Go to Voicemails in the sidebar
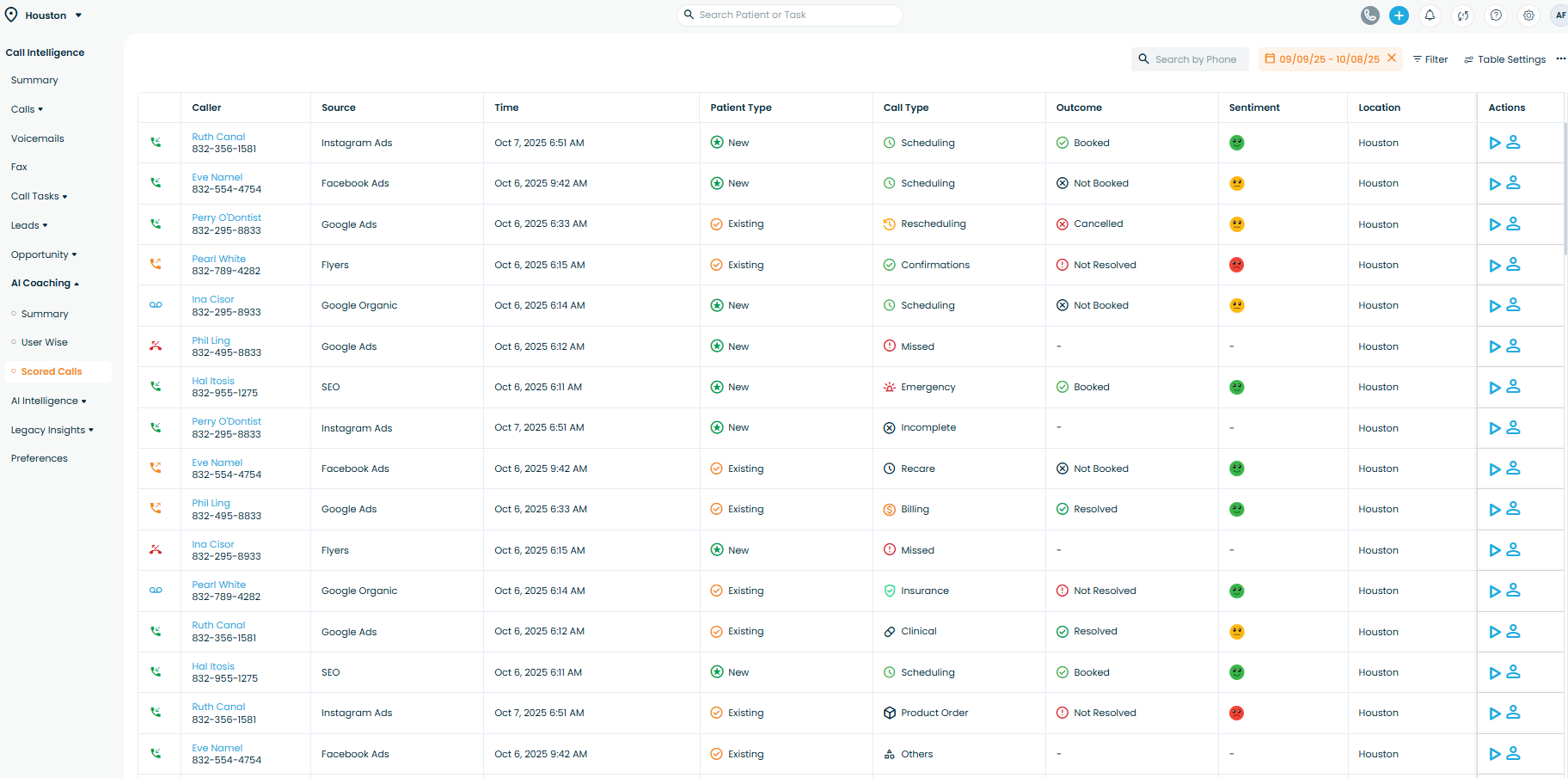Image resolution: width=1568 pixels, height=778 pixels. [38, 138]
